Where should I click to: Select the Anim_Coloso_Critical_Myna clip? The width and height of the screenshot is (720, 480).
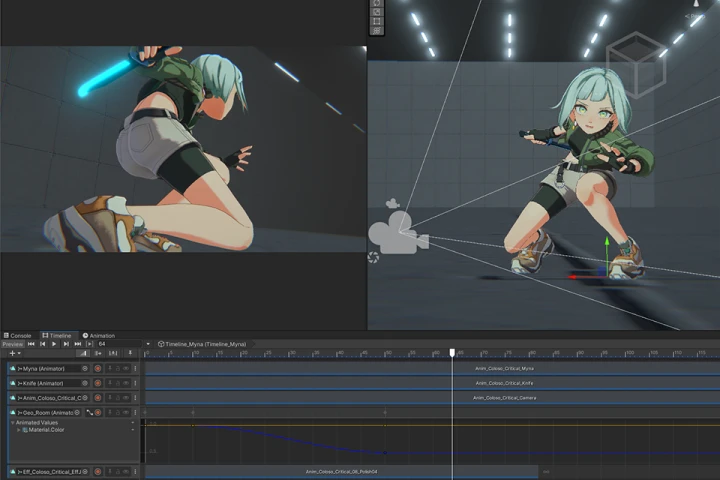click(432, 368)
